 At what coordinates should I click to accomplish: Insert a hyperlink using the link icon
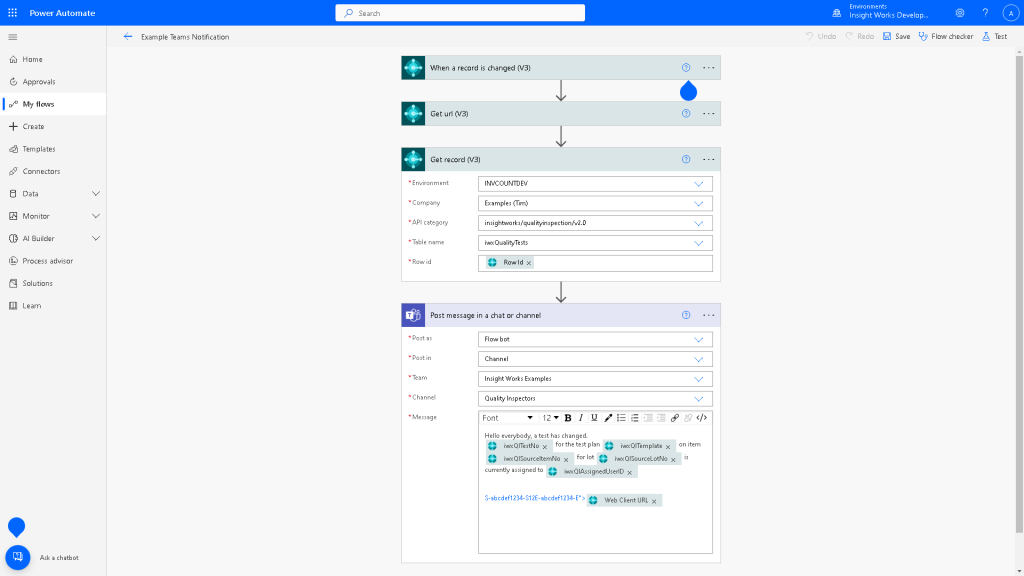674,418
